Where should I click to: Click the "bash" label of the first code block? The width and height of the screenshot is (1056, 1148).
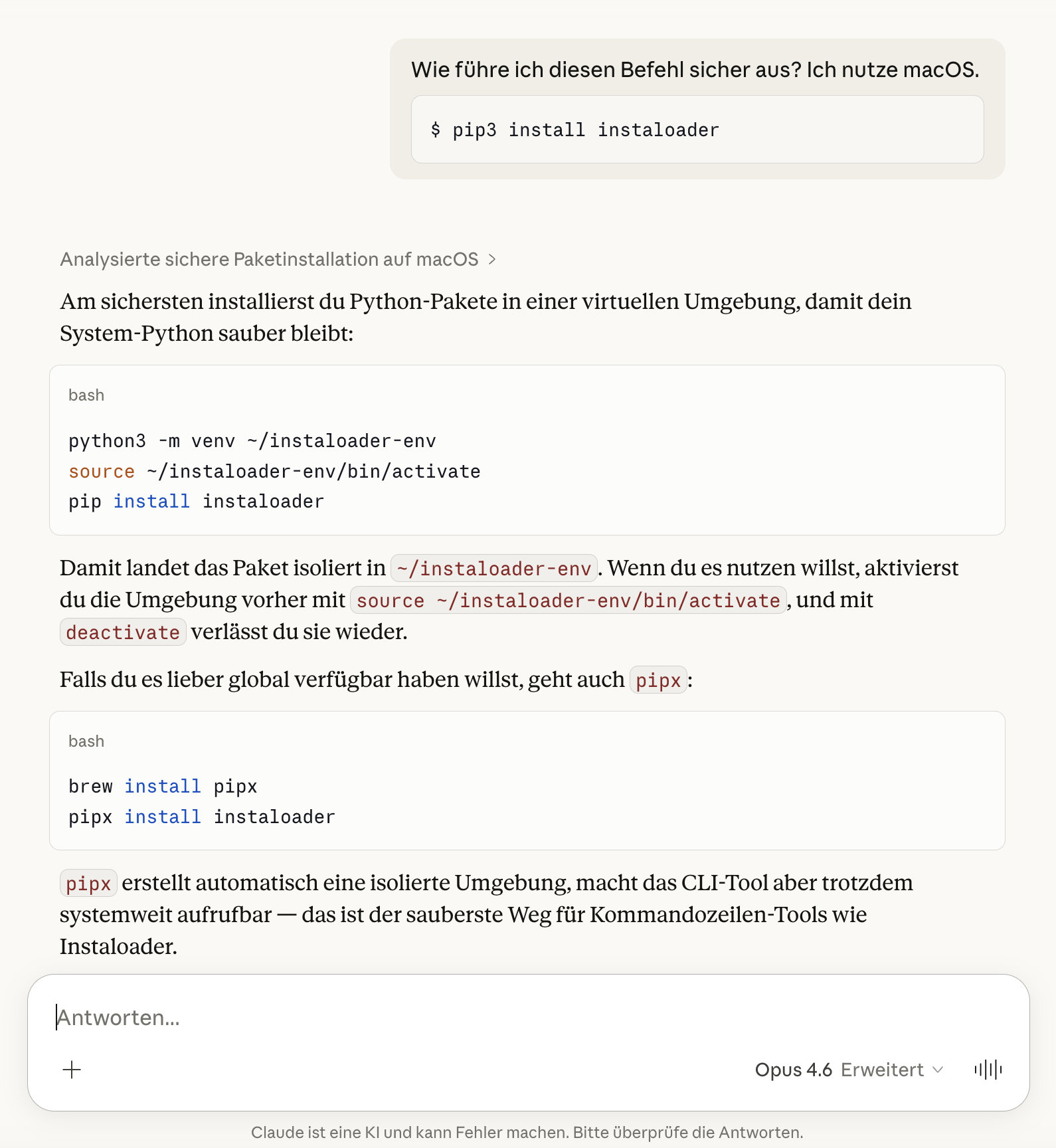(86, 395)
